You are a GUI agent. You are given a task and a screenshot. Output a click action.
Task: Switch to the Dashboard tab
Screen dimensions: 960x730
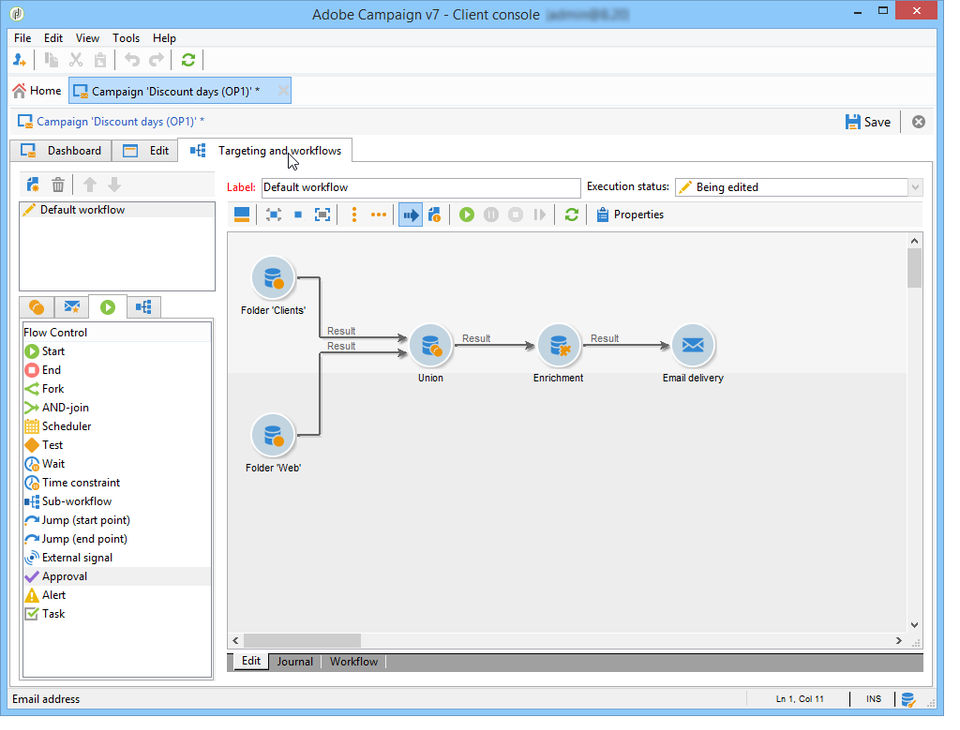tap(61, 151)
